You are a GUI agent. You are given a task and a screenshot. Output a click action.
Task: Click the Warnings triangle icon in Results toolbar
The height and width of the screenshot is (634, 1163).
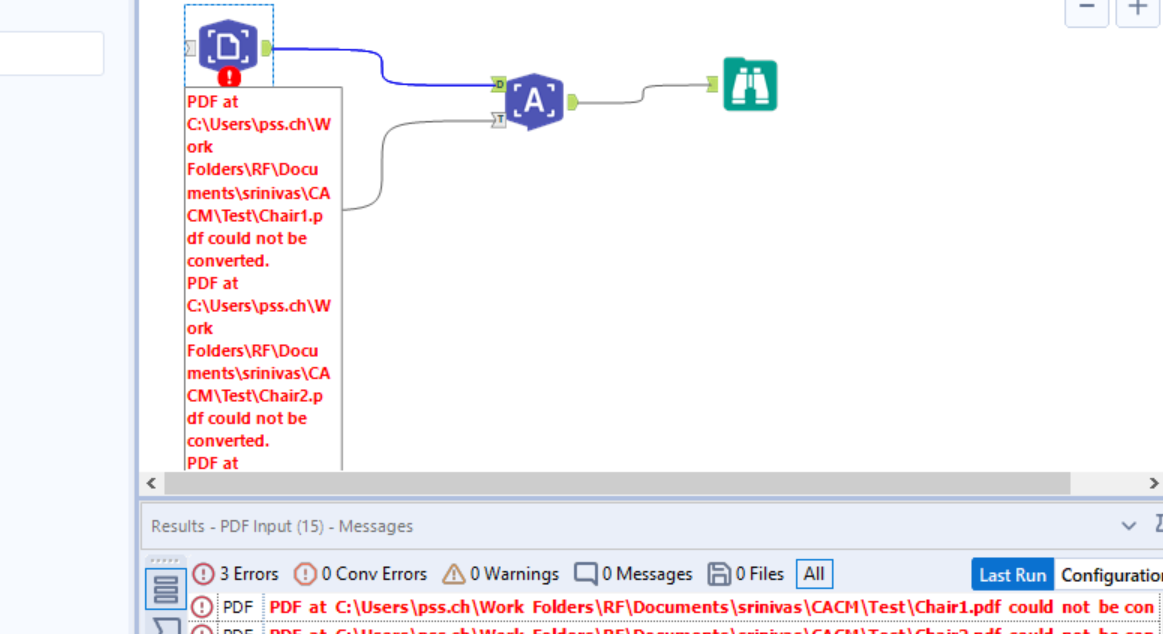[454, 574]
